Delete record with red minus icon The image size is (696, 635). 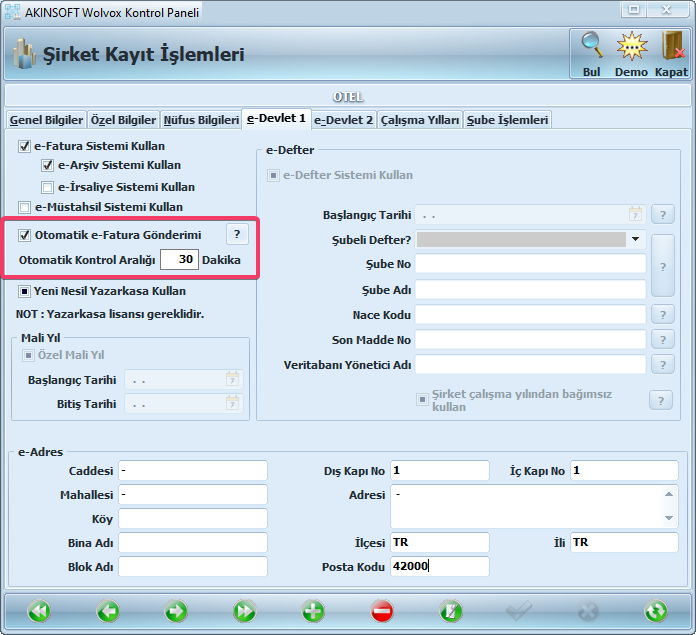pyautogui.click(x=382, y=611)
